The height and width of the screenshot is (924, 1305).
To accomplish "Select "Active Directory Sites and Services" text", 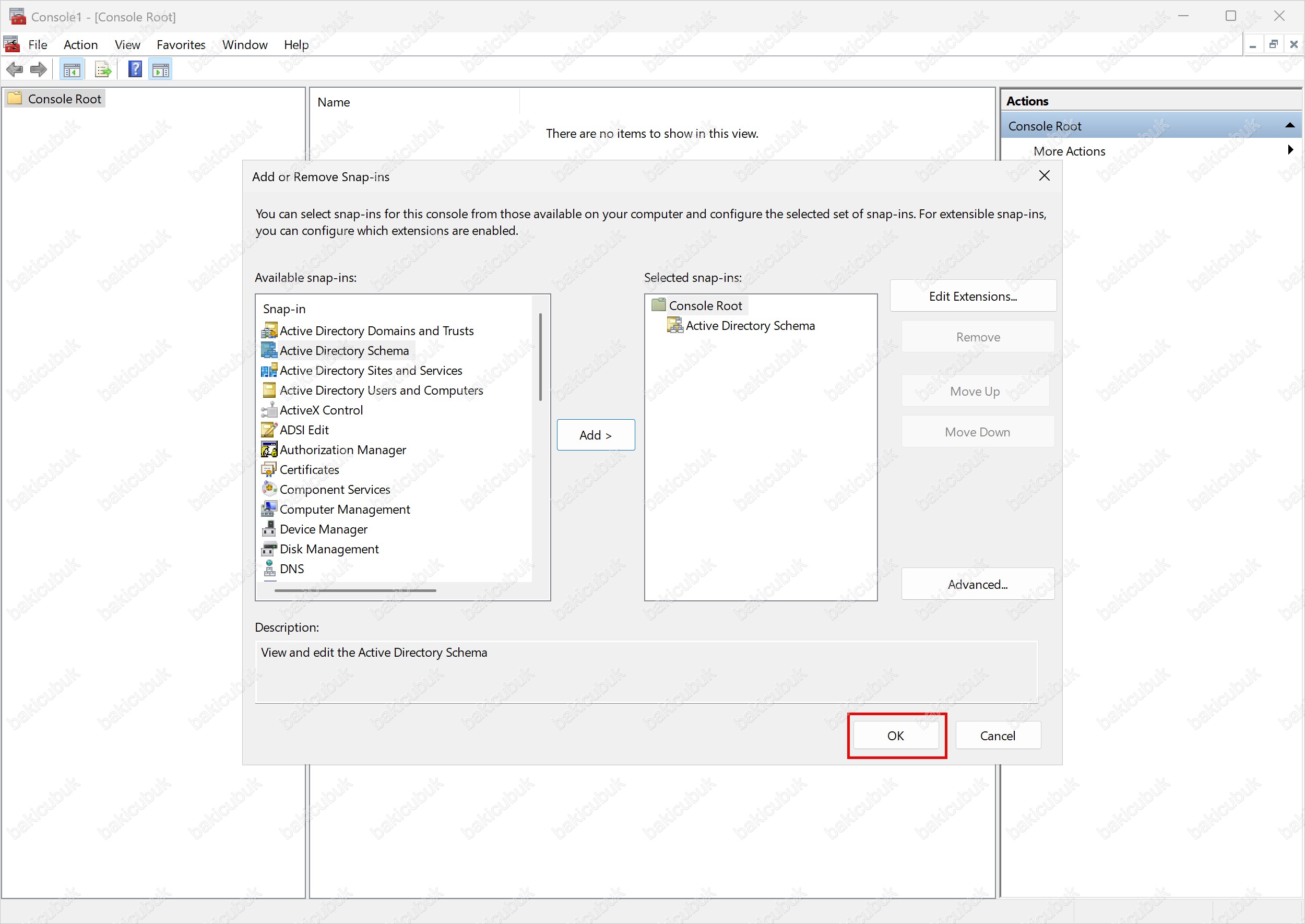I will coord(371,371).
